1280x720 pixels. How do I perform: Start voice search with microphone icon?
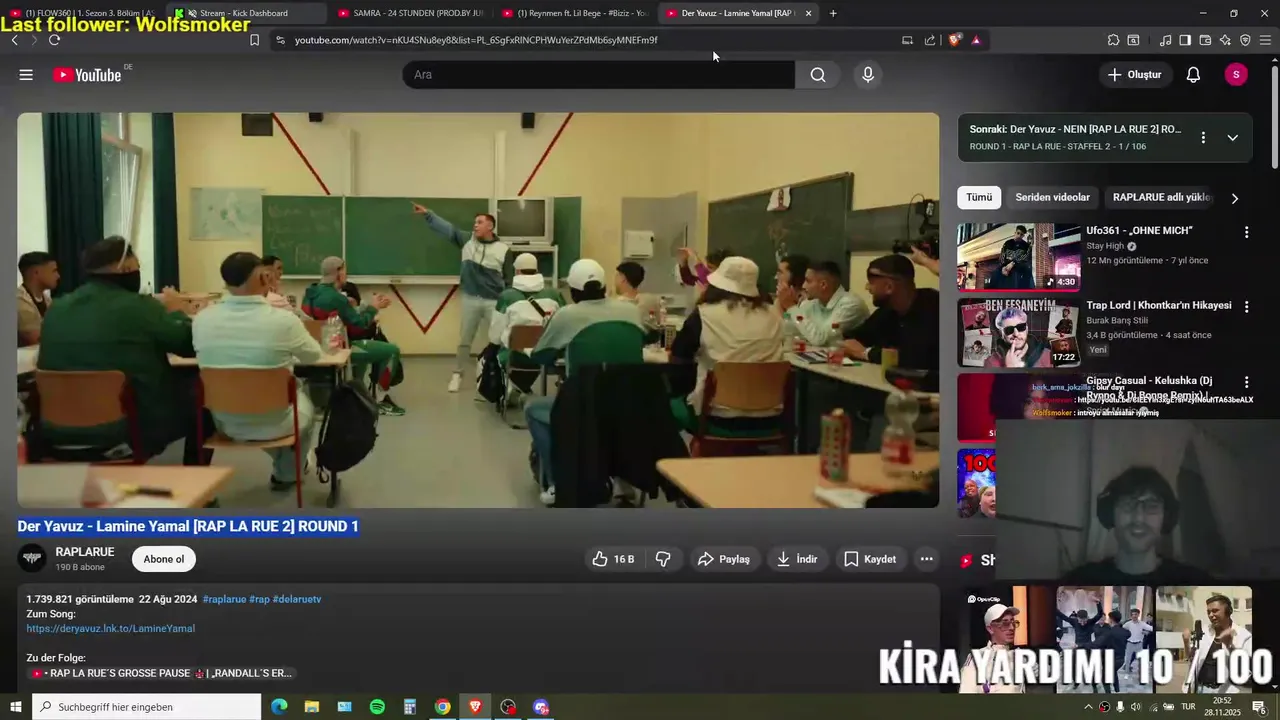click(x=868, y=75)
